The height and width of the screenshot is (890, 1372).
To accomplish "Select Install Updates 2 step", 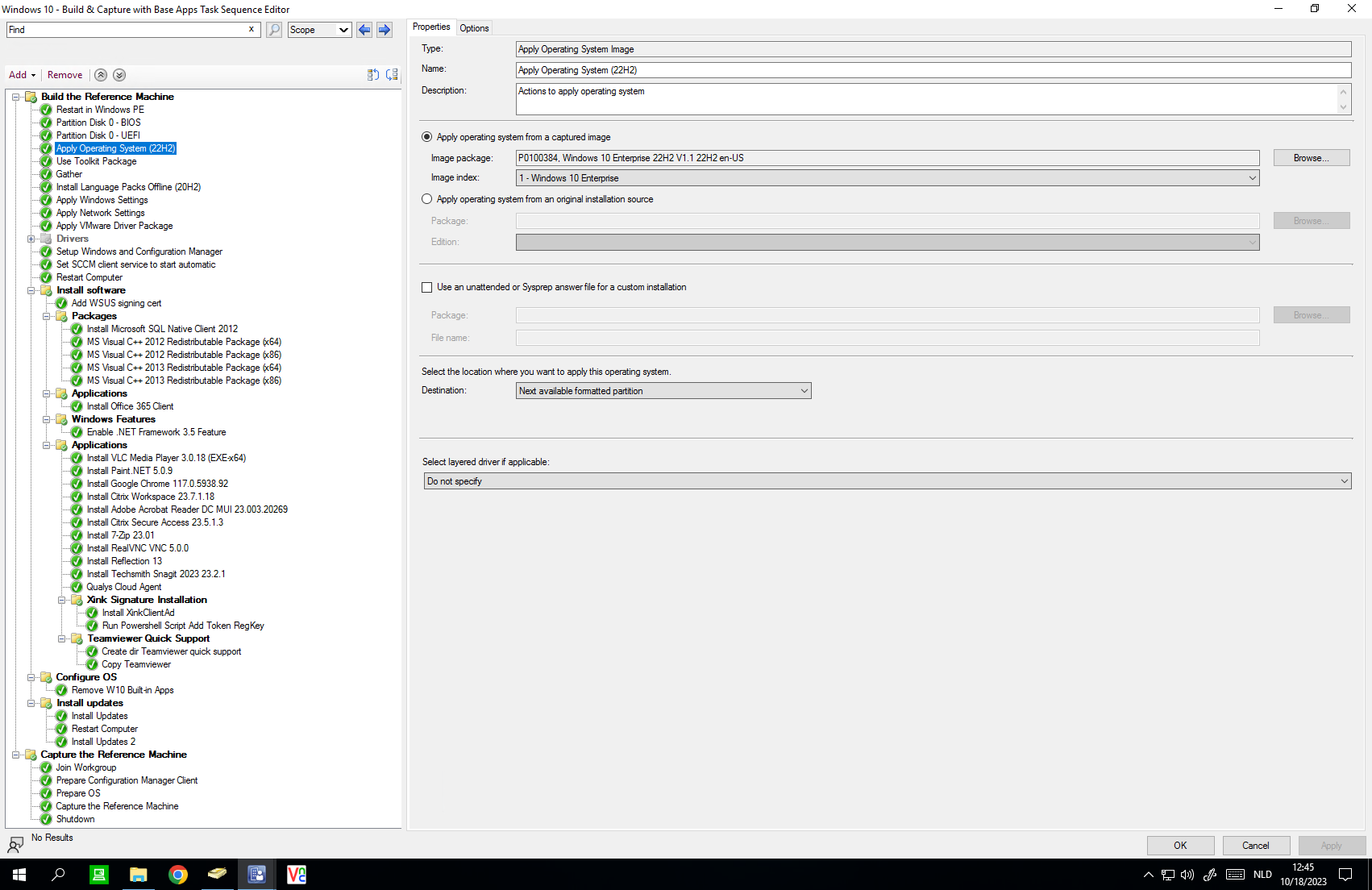I will tap(103, 742).
